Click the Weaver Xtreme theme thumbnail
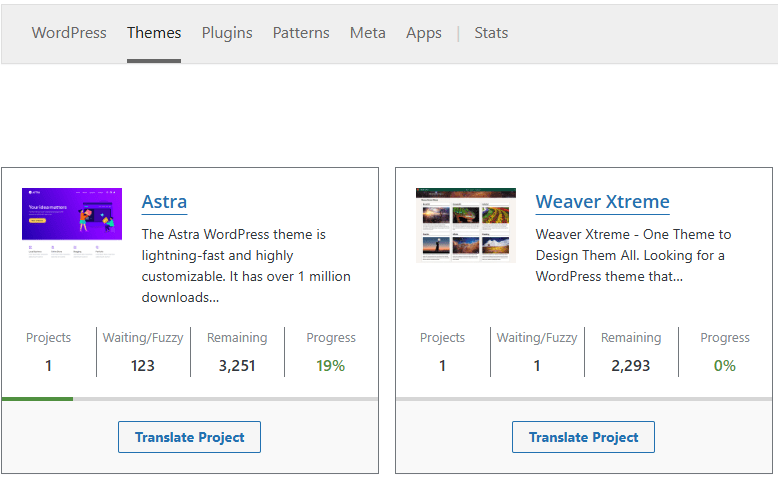 tap(466, 225)
